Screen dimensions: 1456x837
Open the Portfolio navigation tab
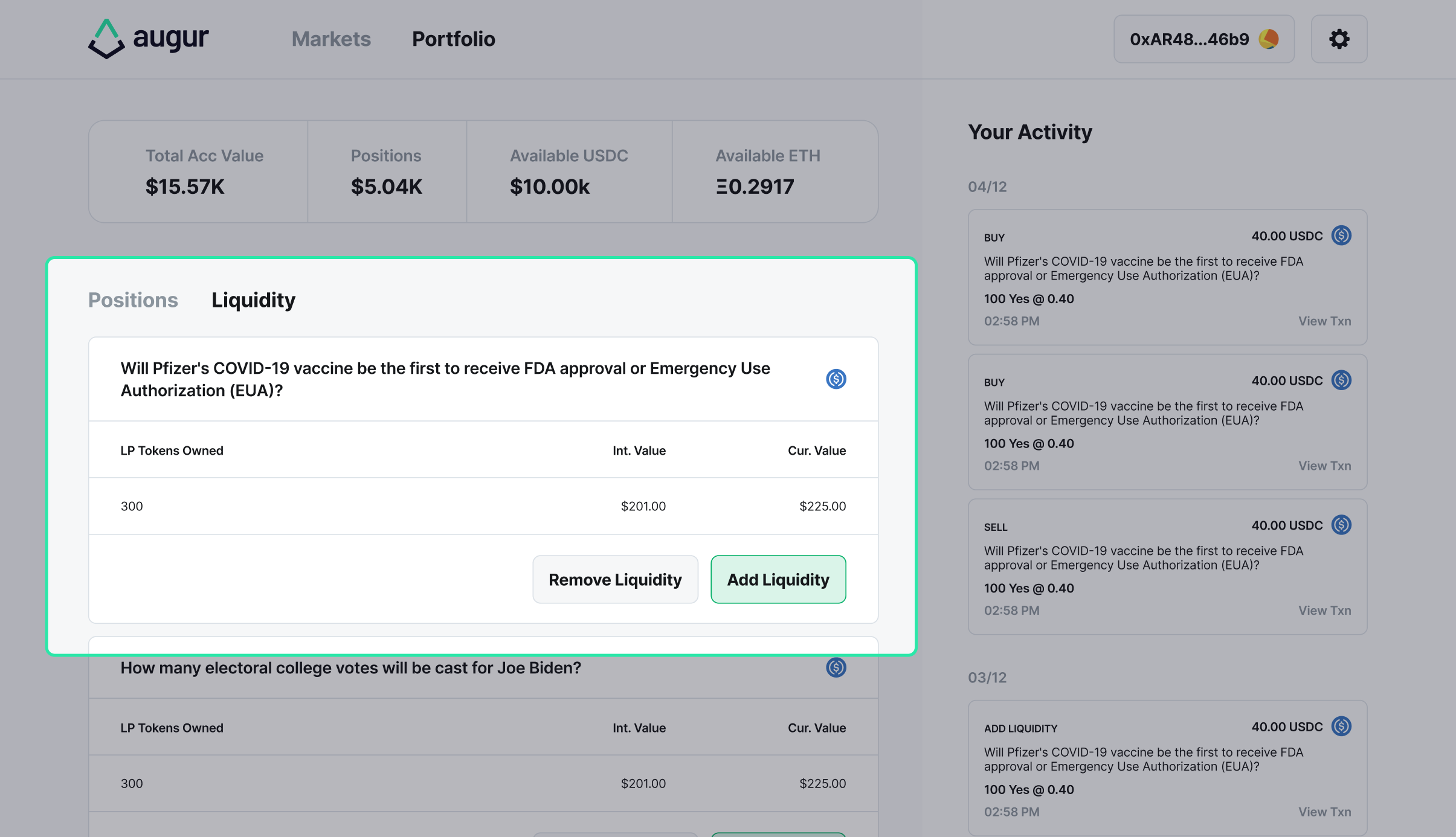point(453,39)
